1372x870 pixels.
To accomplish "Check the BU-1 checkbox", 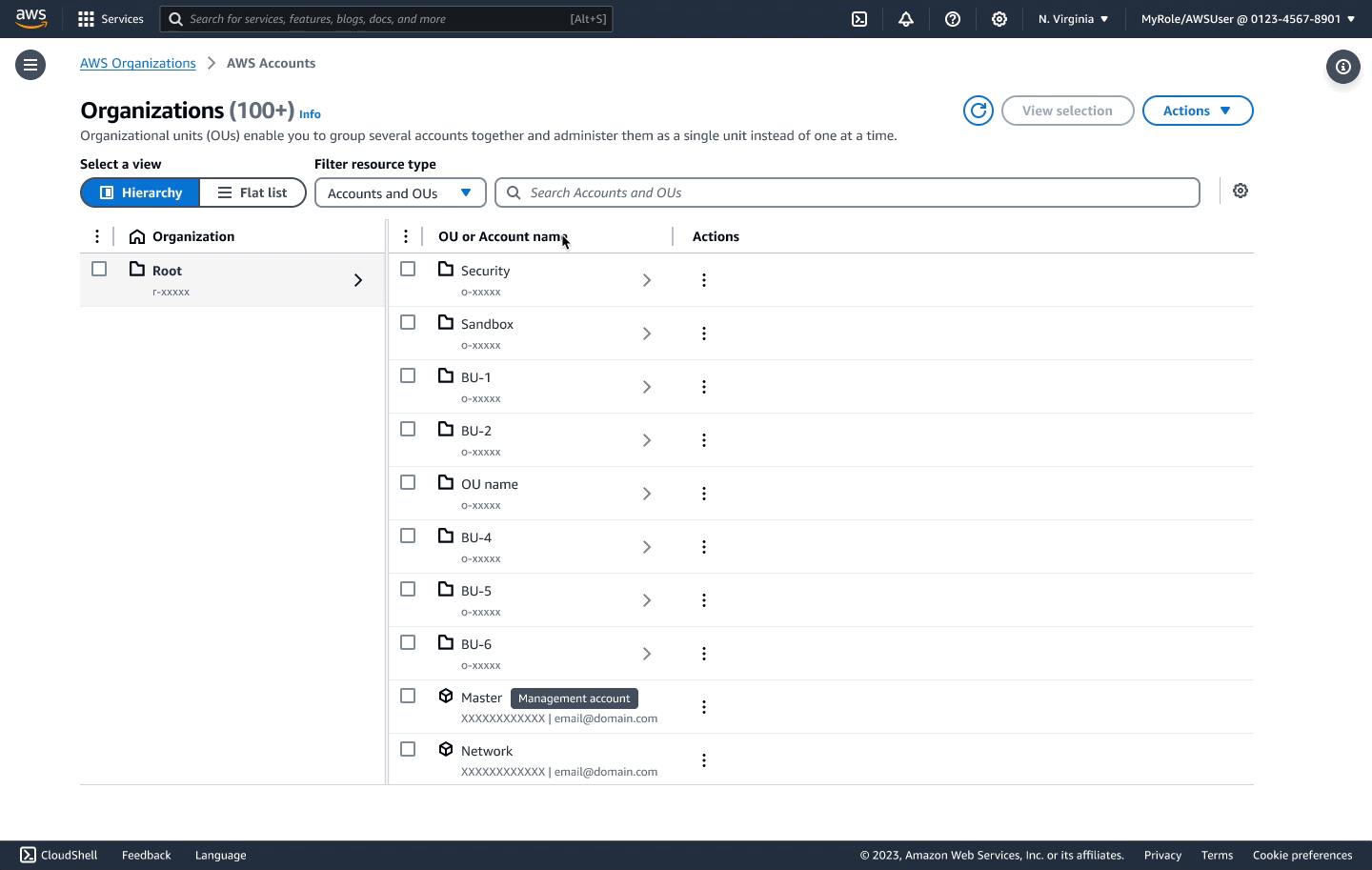I will [408, 375].
